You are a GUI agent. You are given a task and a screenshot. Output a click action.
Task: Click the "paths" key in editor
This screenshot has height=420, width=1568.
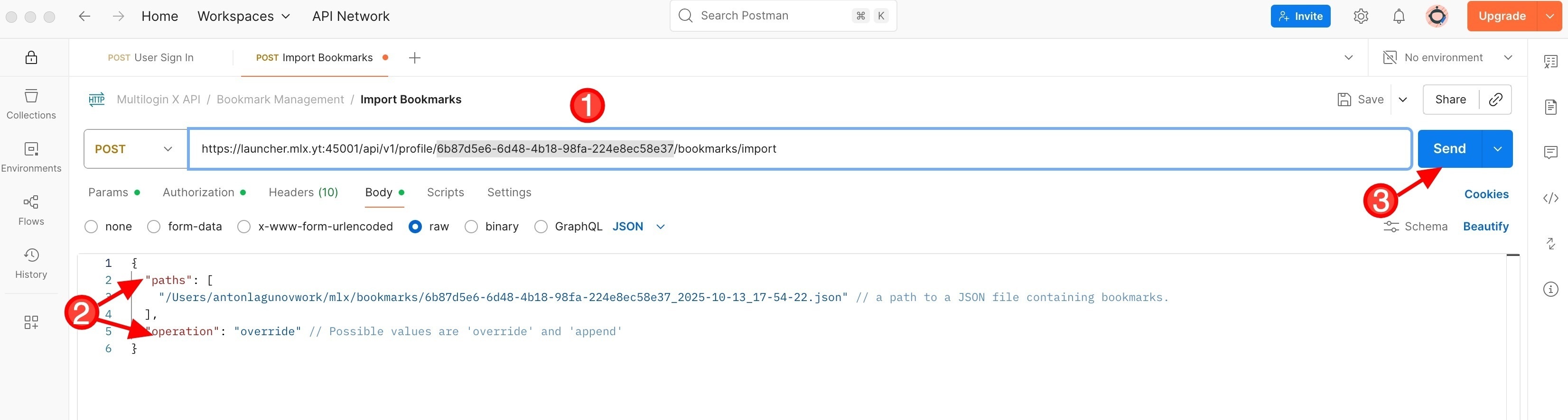pyautogui.click(x=168, y=280)
